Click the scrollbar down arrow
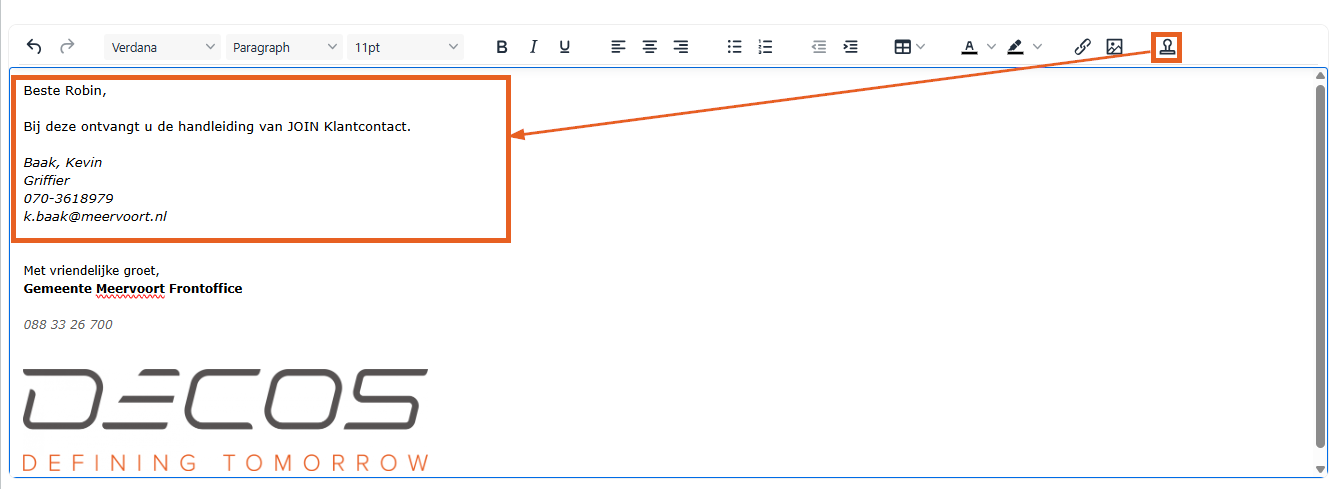 coord(1320,469)
